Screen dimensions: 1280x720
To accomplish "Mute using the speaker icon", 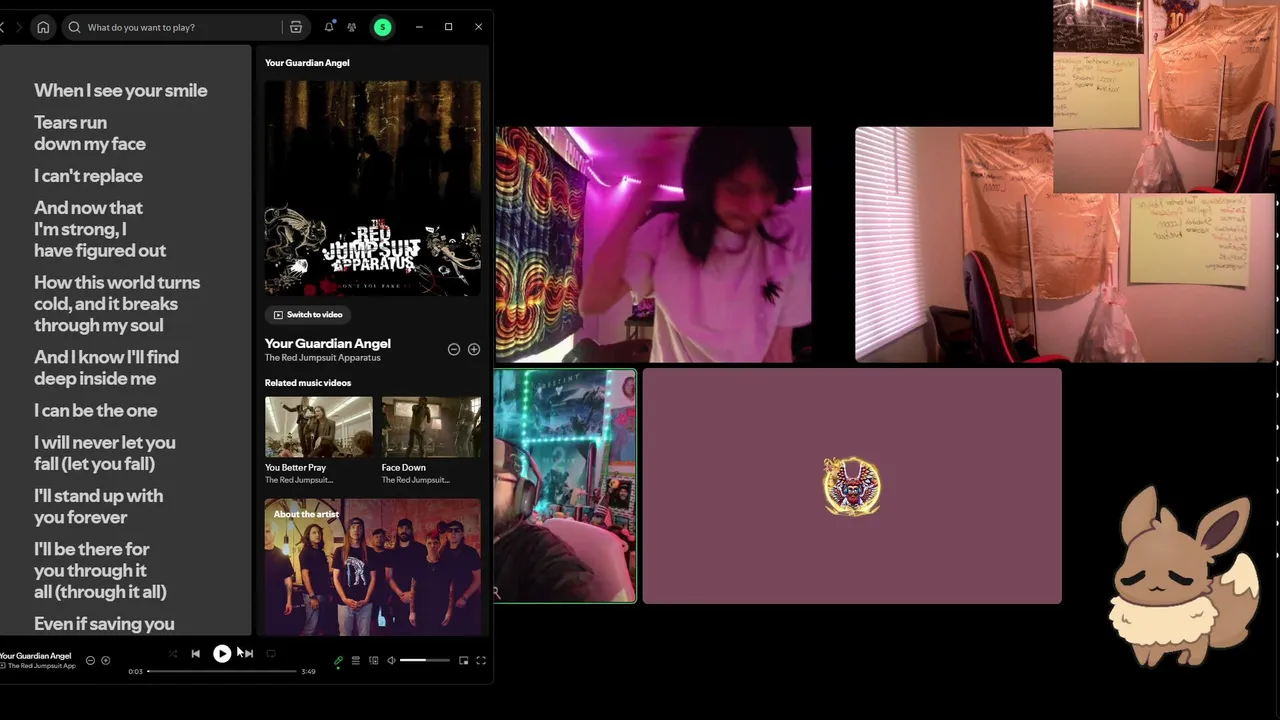I will tap(391, 660).
